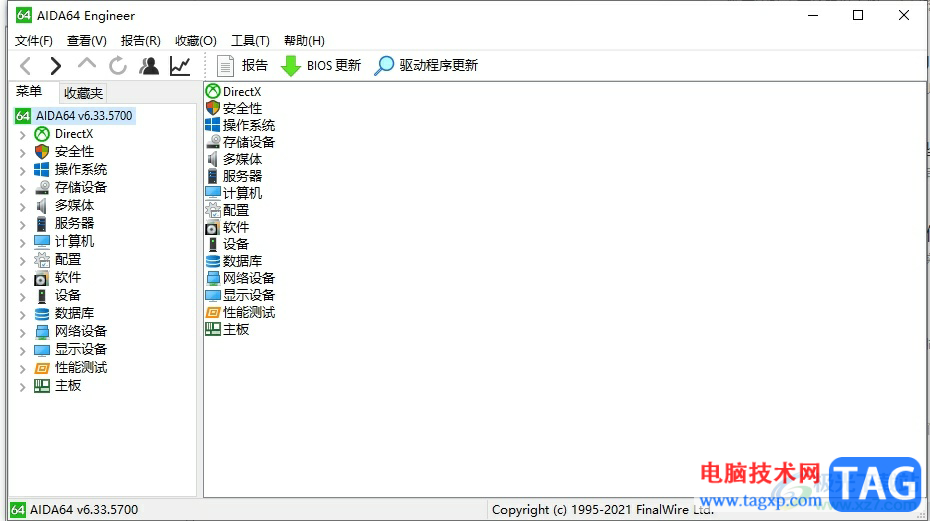The image size is (930, 521).
Task: Go back with the left arrow toolbar icon
Action: pos(26,66)
